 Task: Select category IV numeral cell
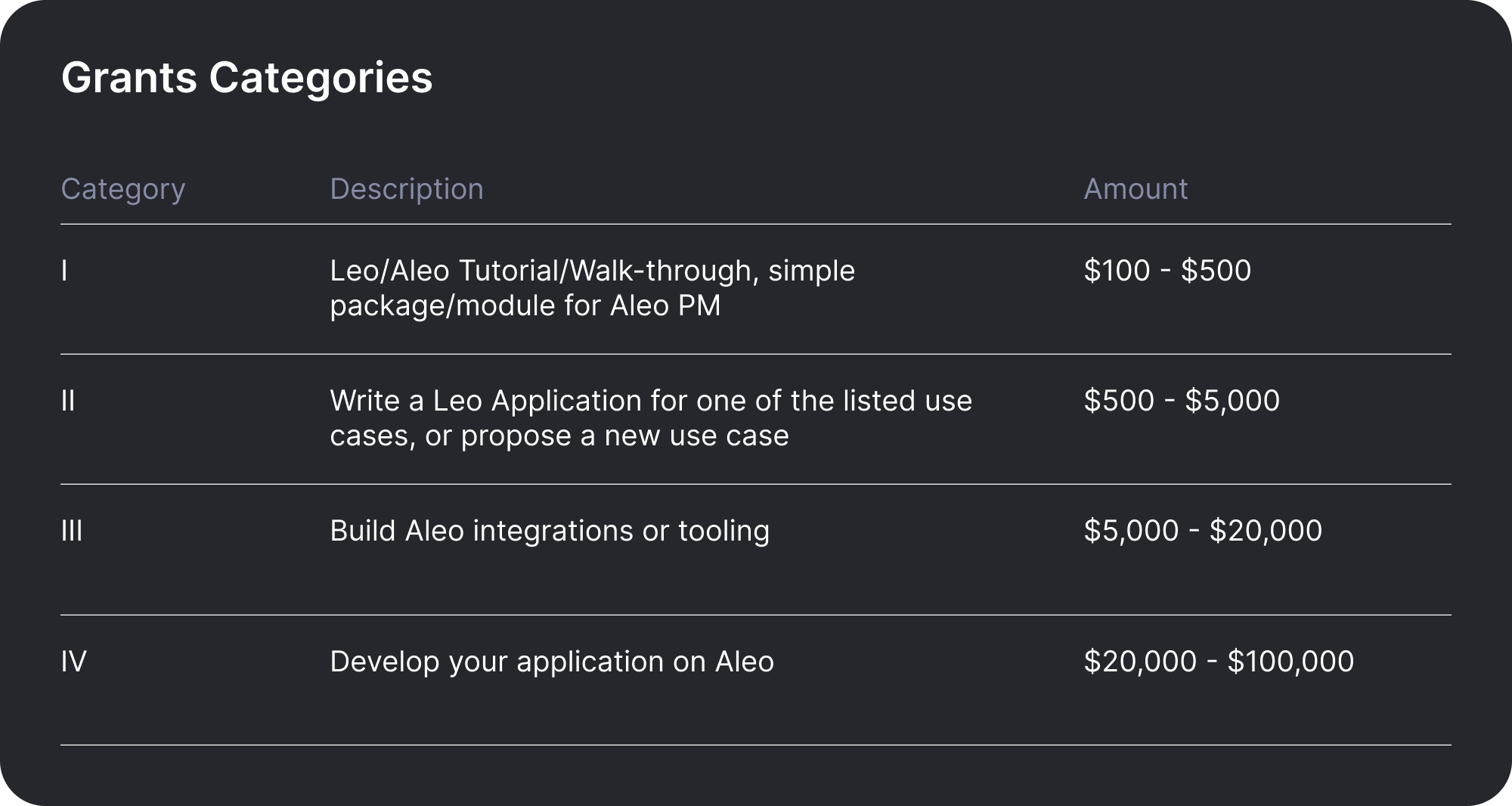tap(73, 662)
